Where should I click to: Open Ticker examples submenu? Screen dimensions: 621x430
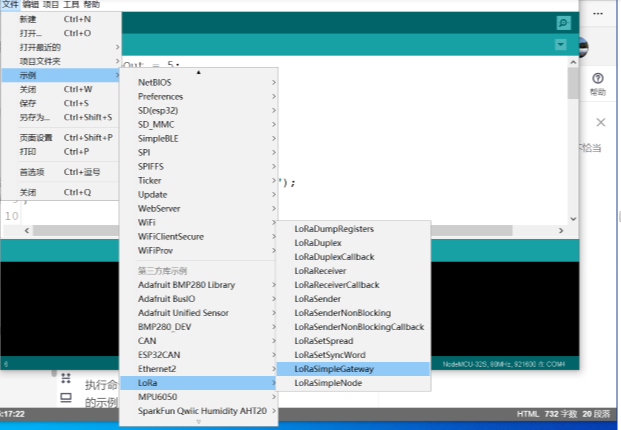[199, 181]
